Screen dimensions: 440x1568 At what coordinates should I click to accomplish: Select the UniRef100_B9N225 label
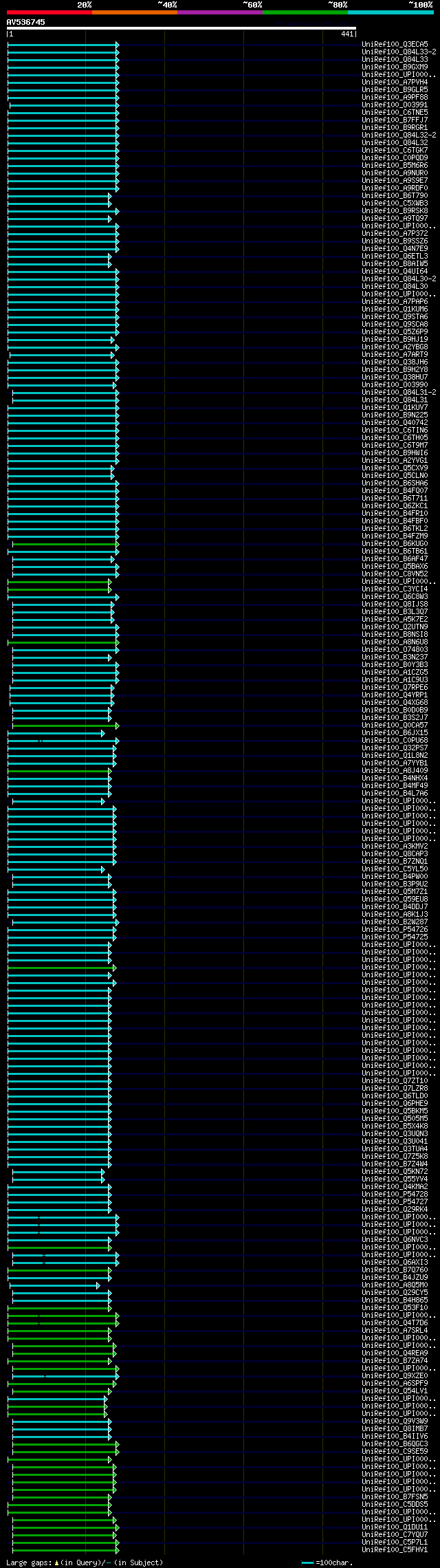[395, 415]
